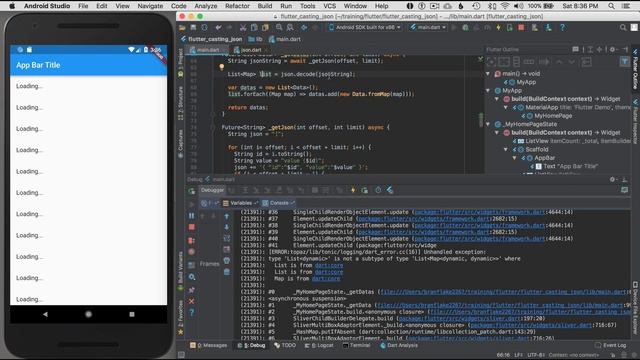The height and width of the screenshot is (360, 640).
Task: Open the TODO tool window tab
Action: pos(285,345)
